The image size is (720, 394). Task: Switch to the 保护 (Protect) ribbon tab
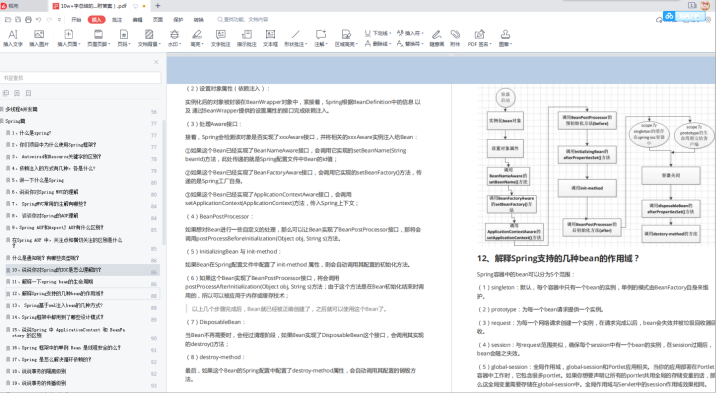(x=178, y=20)
